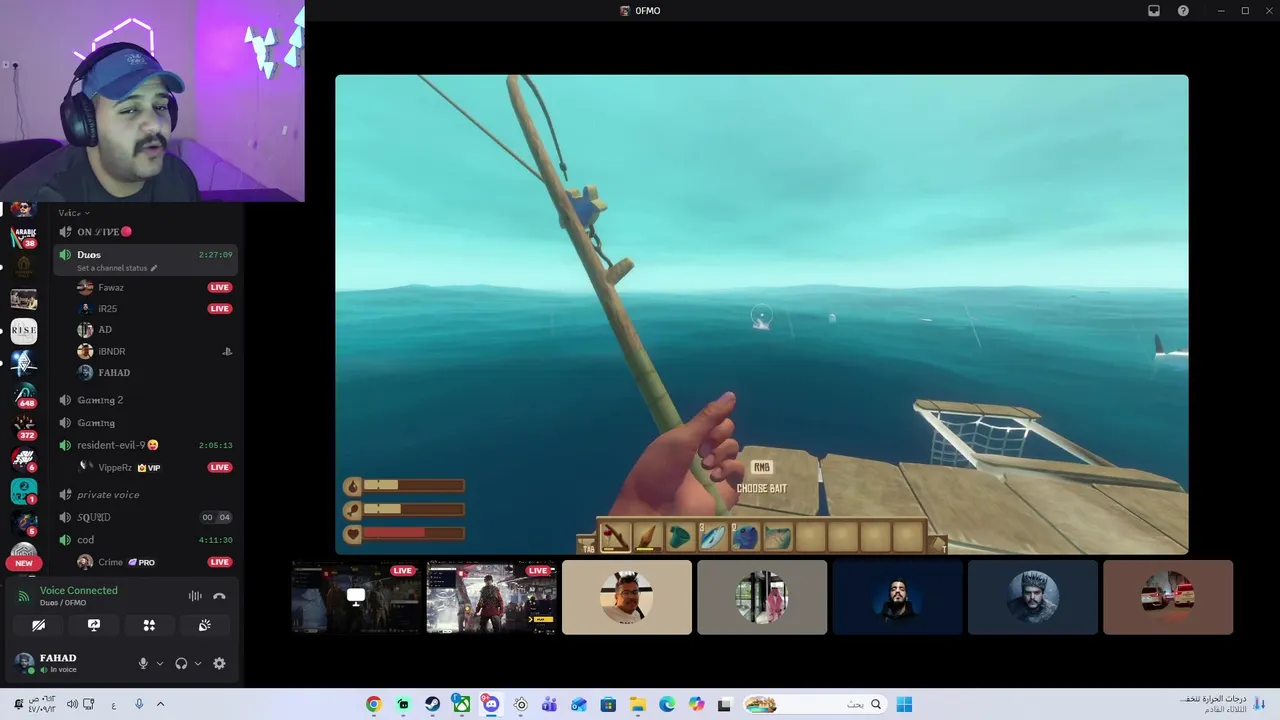Click VippeRz's LIVE badge
The height and width of the screenshot is (720, 1280).
click(220, 467)
